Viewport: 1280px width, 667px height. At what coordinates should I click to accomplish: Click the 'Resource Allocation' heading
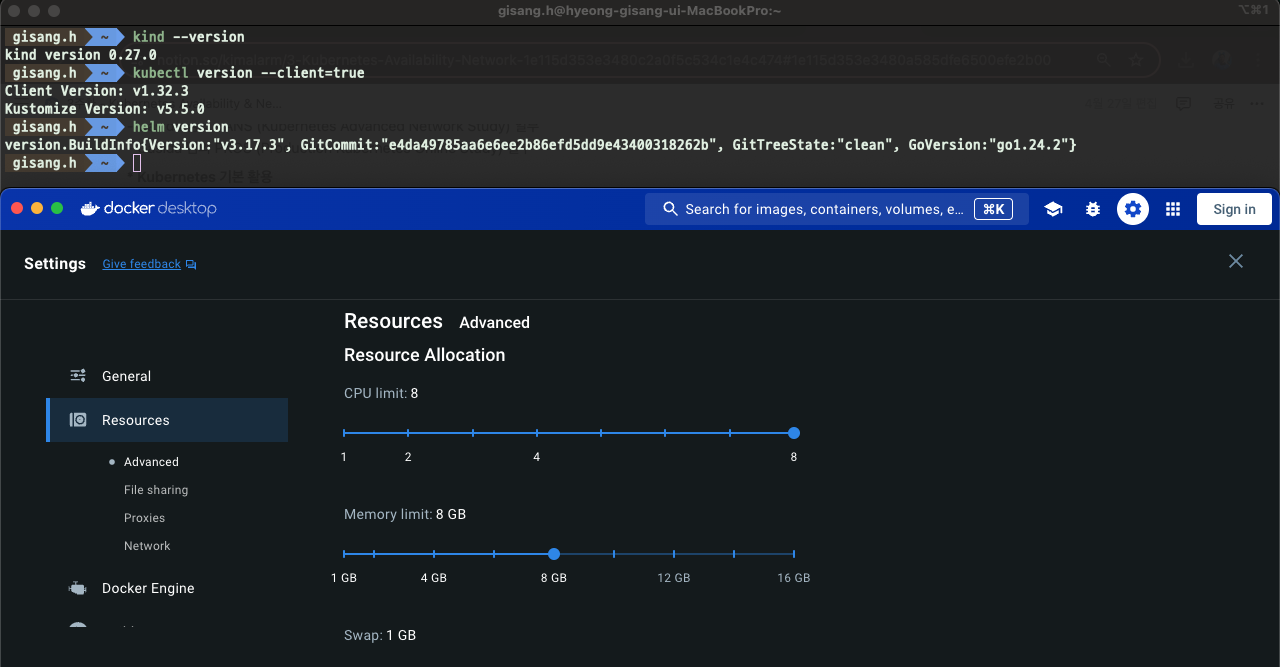[424, 355]
